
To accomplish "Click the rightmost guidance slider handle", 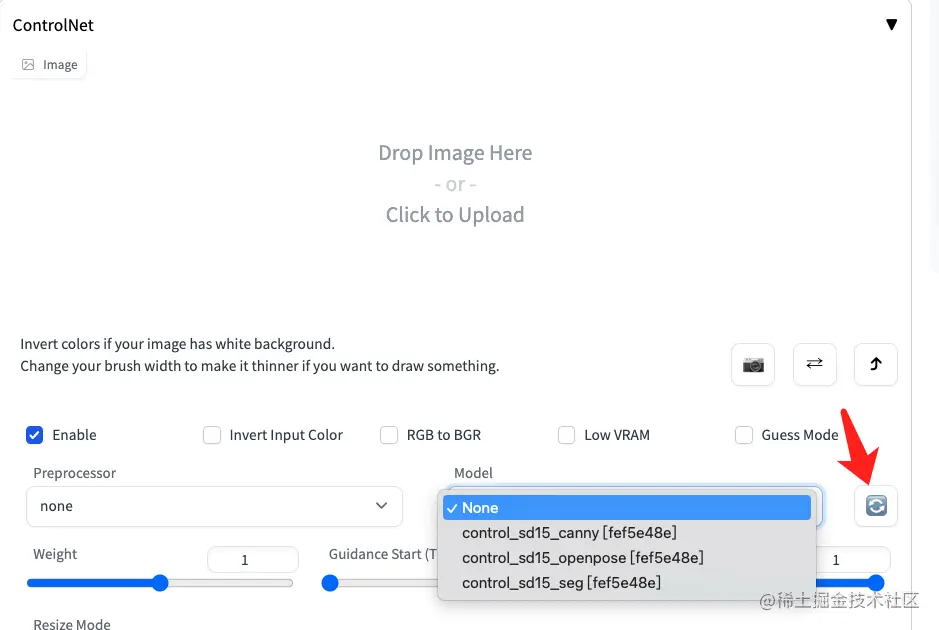I will 876,583.
